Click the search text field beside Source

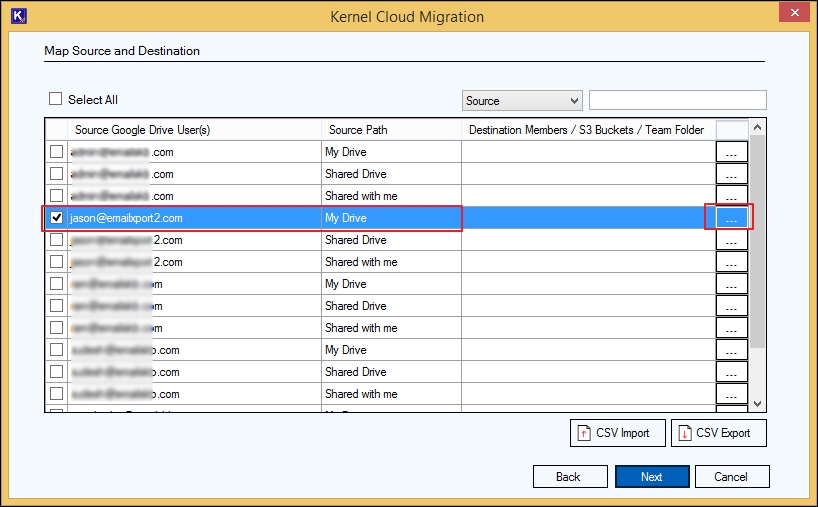(678, 100)
